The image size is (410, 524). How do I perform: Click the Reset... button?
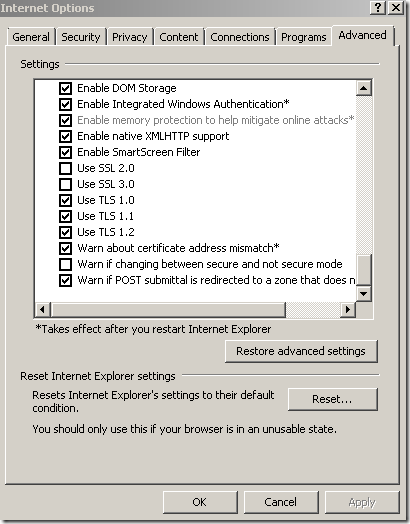[x=332, y=399]
